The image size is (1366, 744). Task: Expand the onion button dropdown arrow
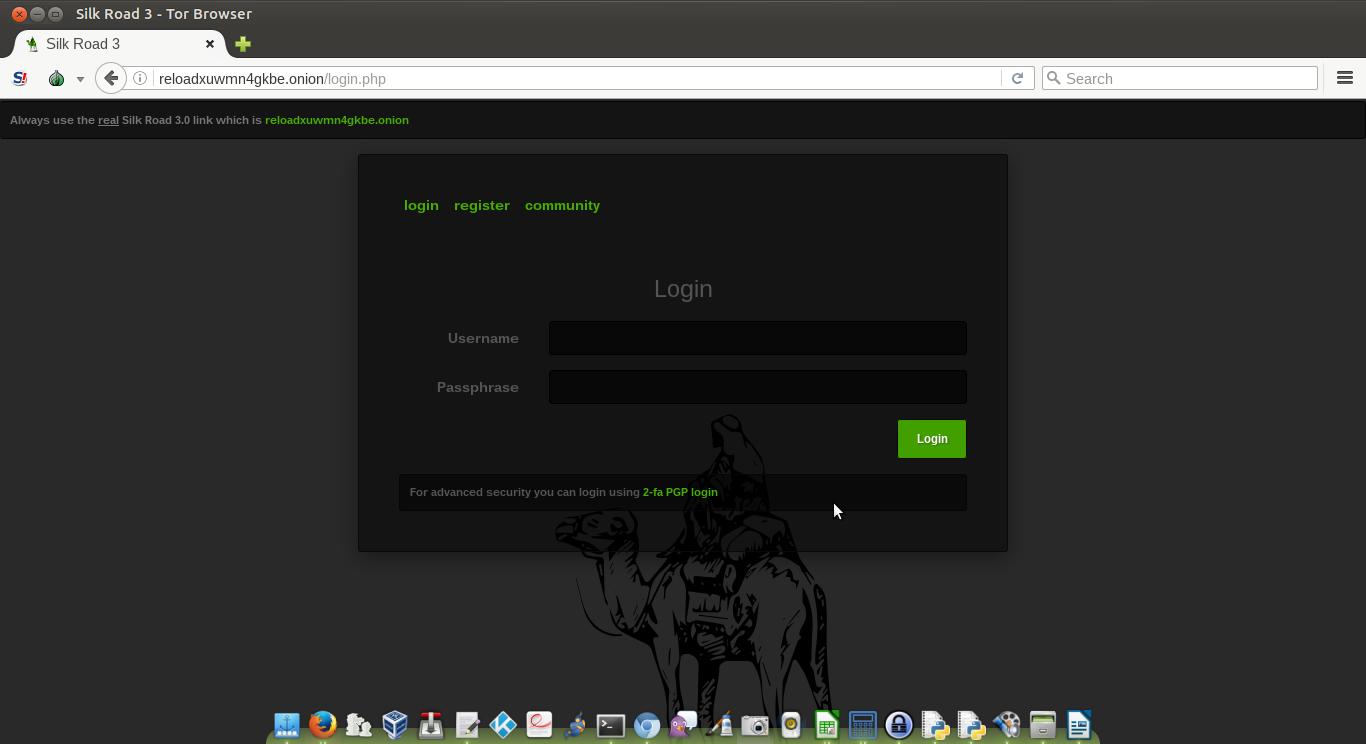[80, 79]
